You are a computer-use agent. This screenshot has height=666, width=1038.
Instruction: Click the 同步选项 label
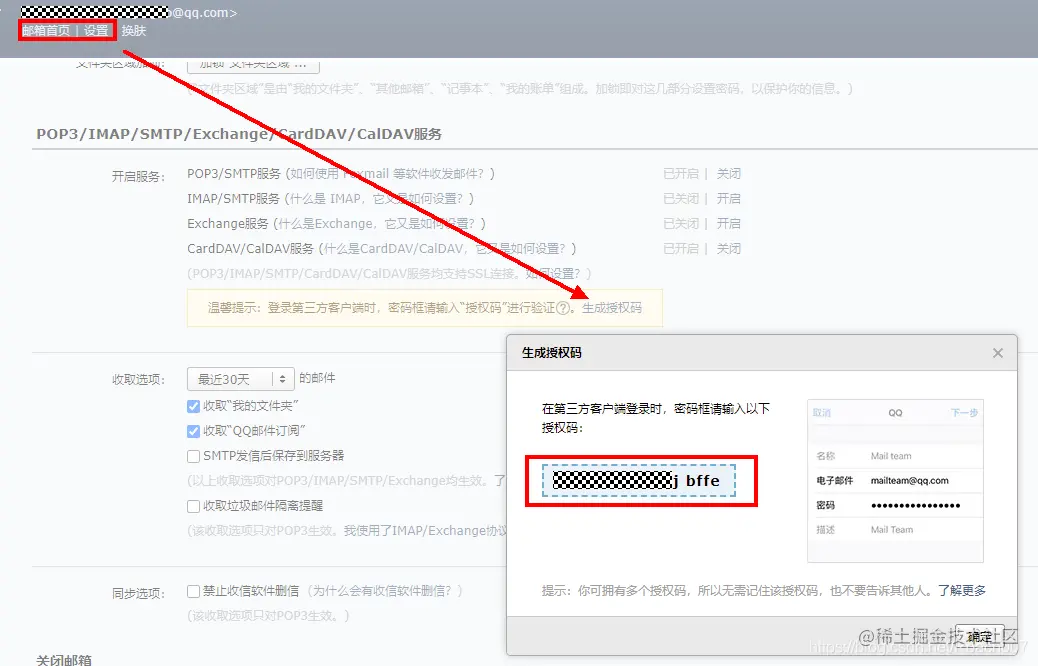[138, 593]
